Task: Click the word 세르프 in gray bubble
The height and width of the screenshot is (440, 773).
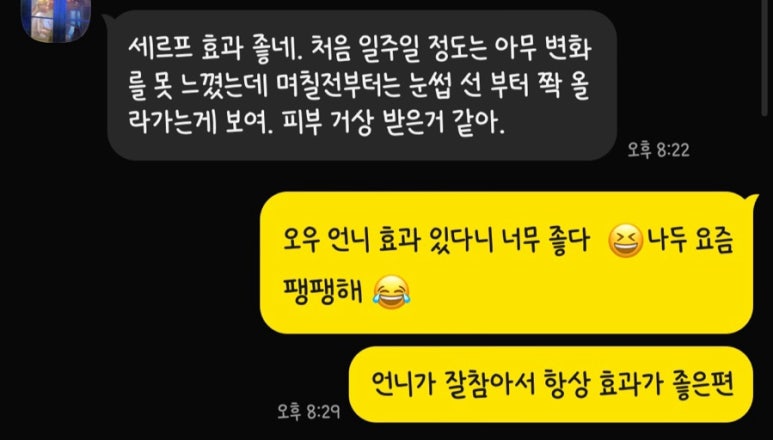Action: pyautogui.click(x=161, y=49)
